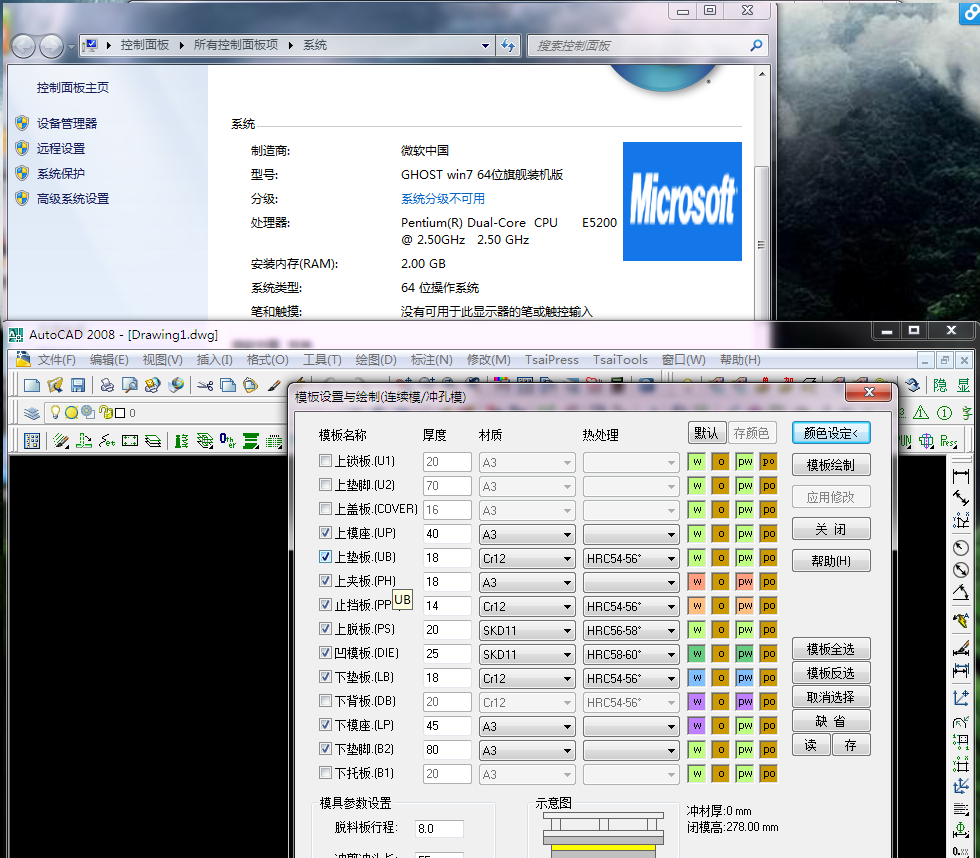
Task: Click the warning triangle icon in toolbar
Action: (x=921, y=413)
